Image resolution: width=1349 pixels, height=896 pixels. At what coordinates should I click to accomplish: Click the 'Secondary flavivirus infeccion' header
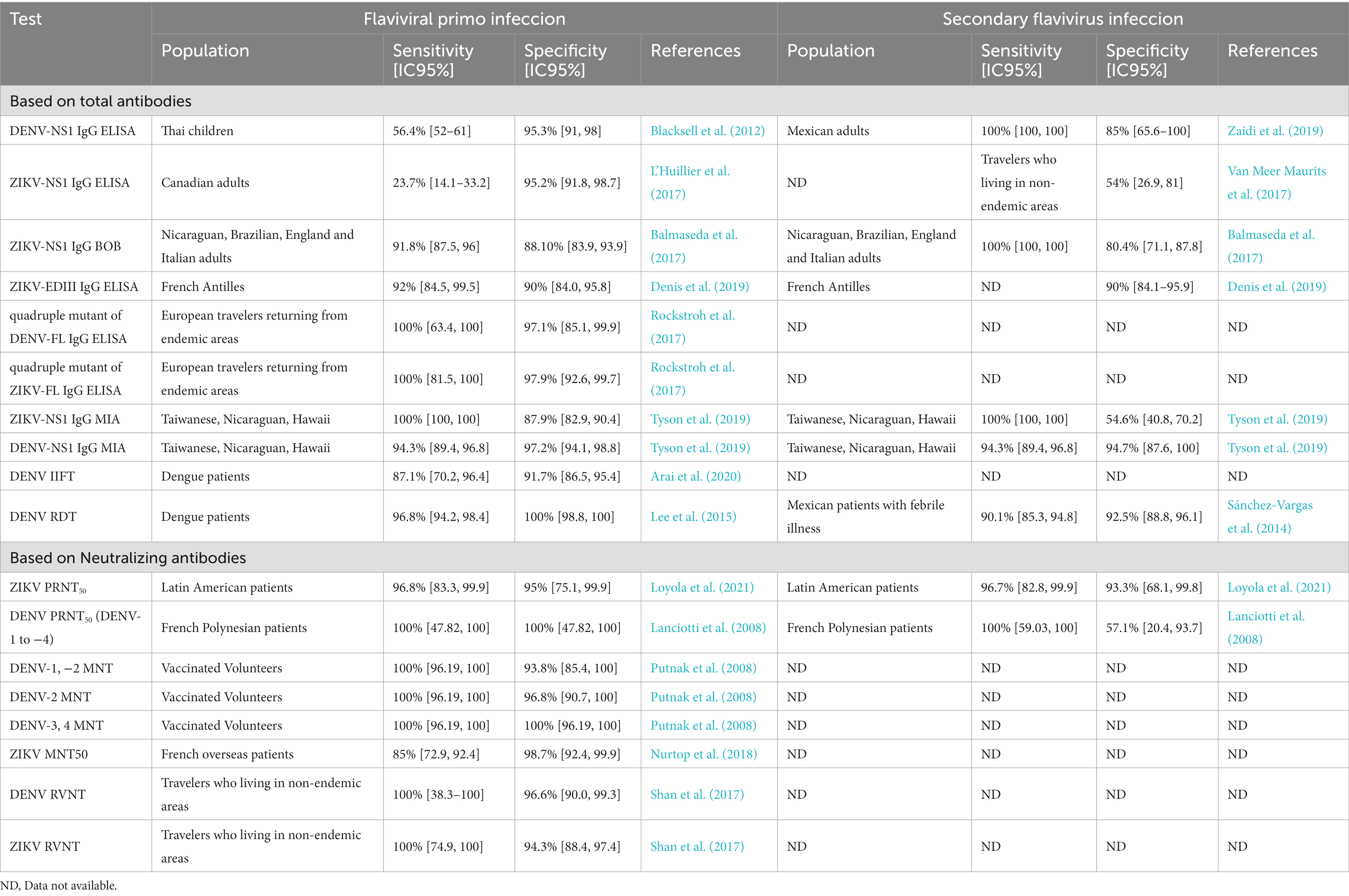(x=1063, y=19)
